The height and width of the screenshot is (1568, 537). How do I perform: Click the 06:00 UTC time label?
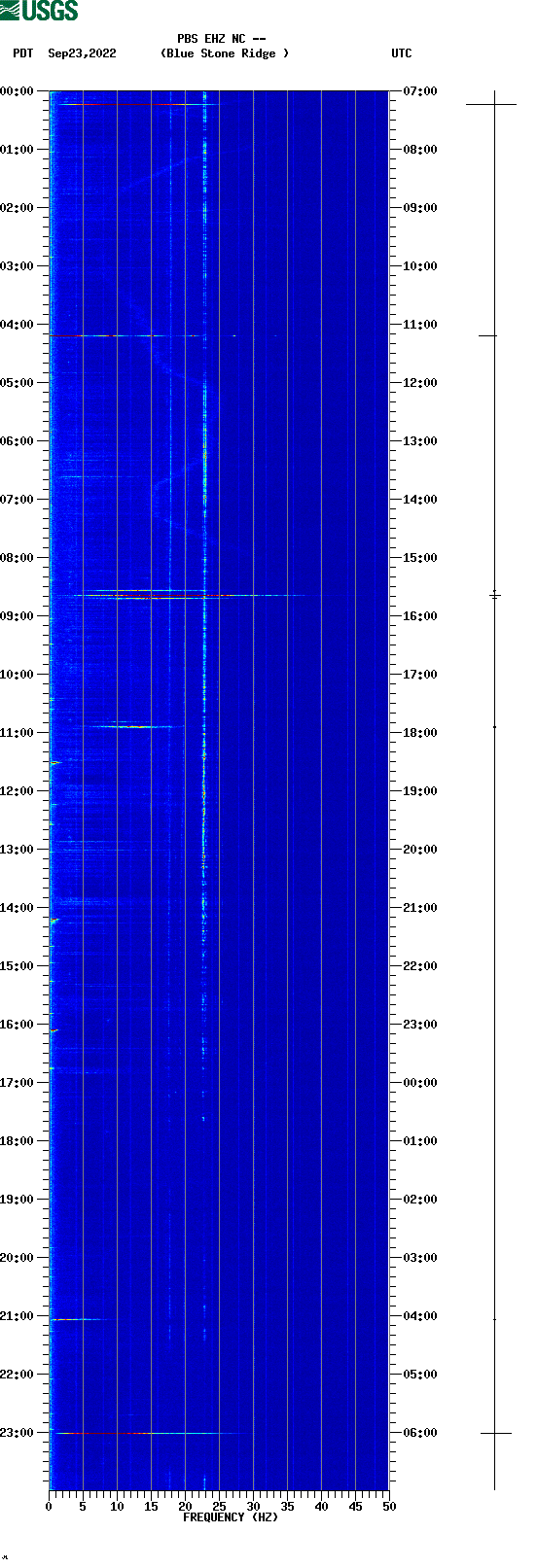420,1433
